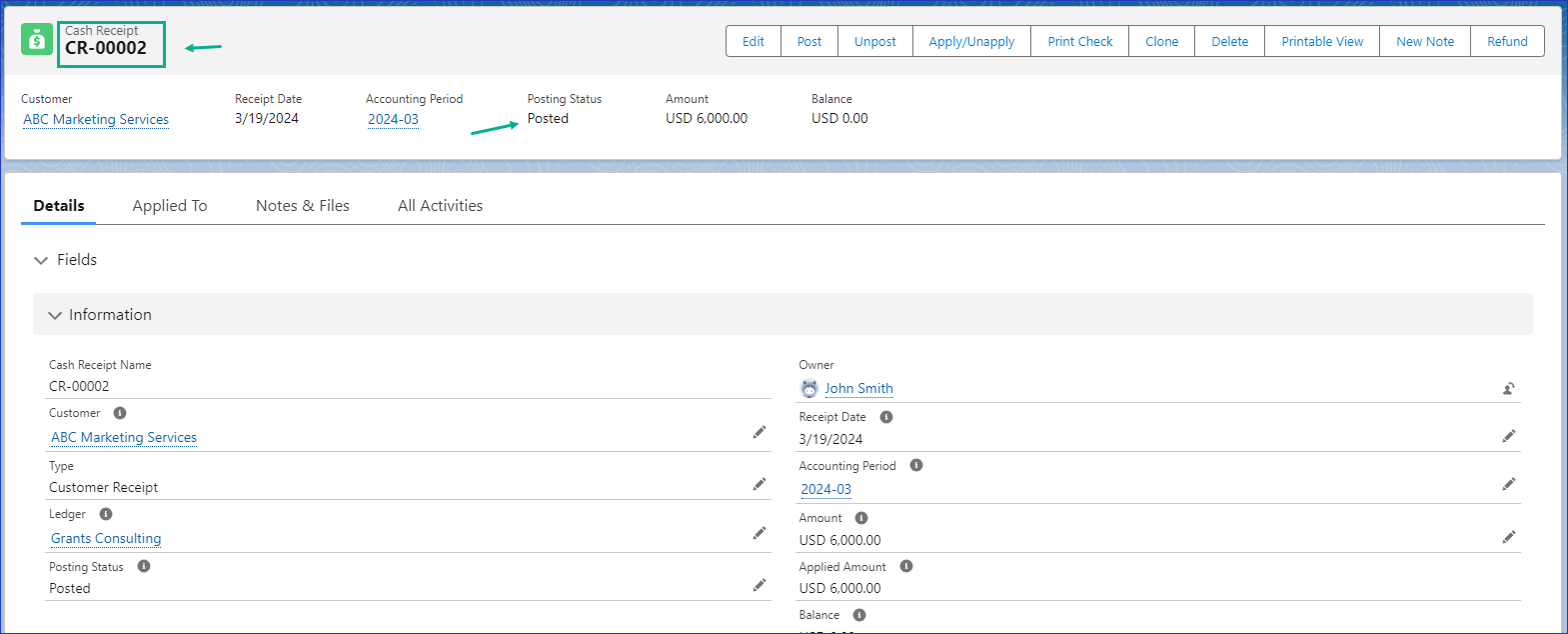Click info icon next to Applied Amount
1568x634 pixels.
tap(906, 566)
